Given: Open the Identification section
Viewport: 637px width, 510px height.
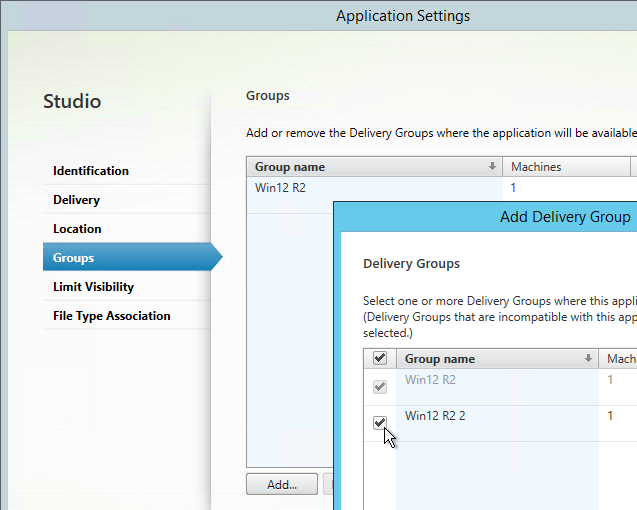Looking at the screenshot, I should tap(91, 171).
